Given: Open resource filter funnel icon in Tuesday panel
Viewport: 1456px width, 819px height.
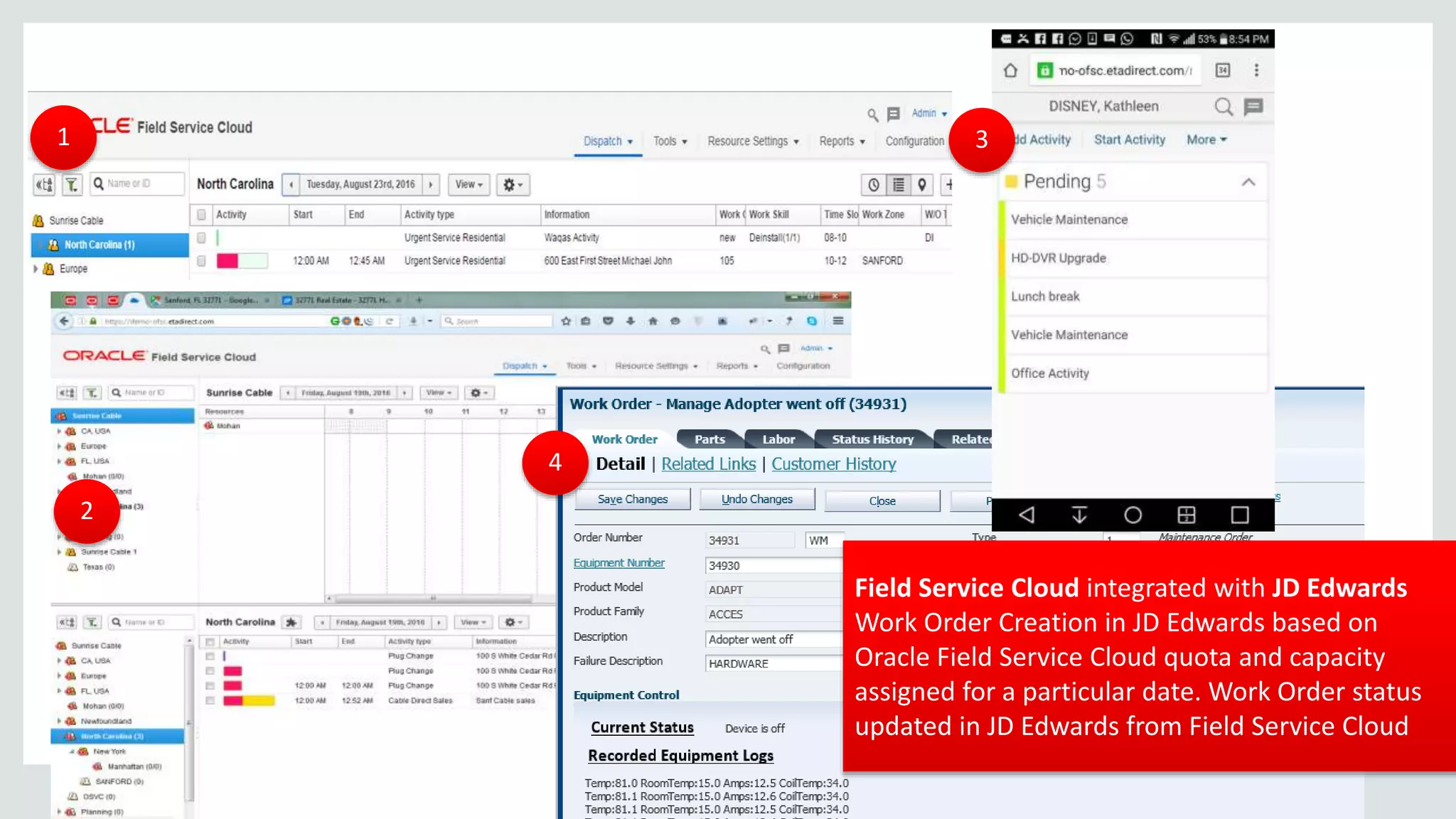Looking at the screenshot, I should 72,185.
